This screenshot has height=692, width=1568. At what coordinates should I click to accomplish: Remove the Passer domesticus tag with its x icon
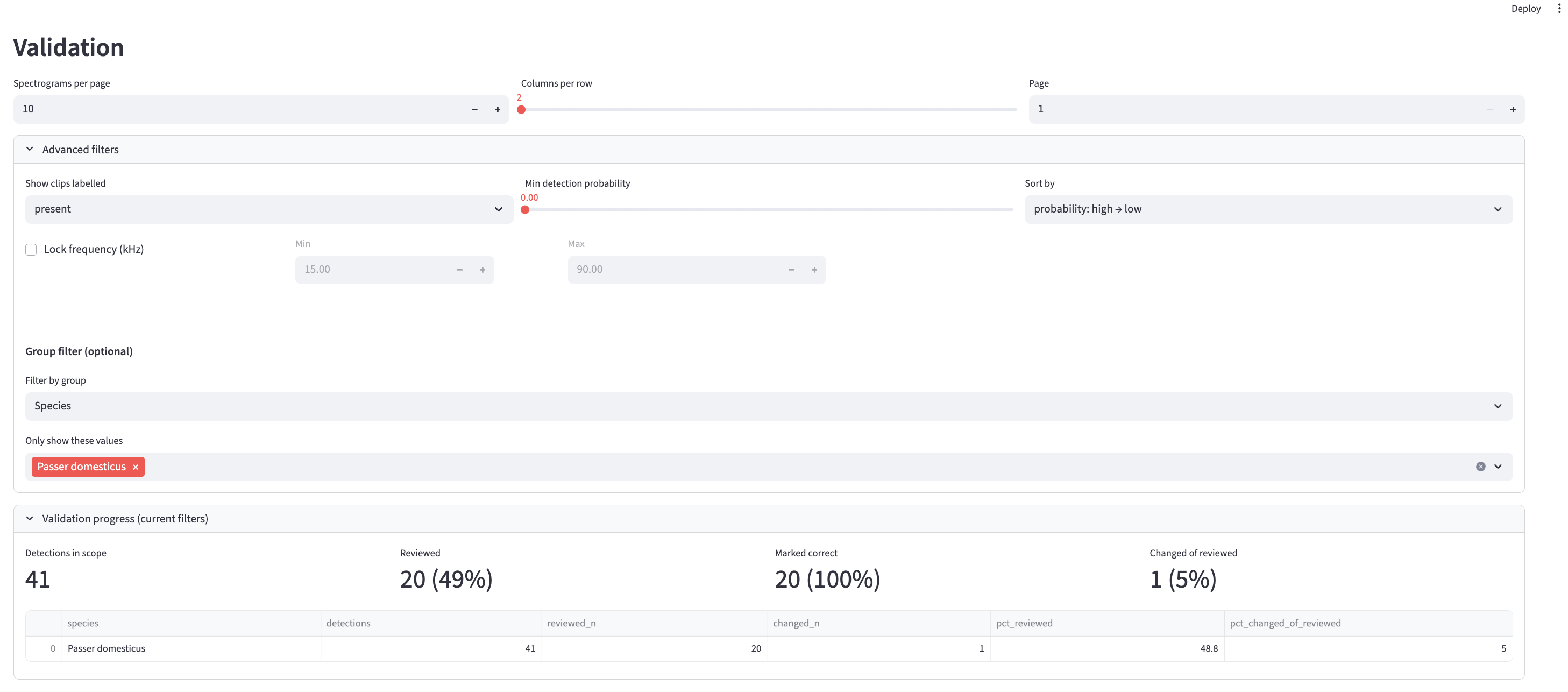(x=135, y=467)
